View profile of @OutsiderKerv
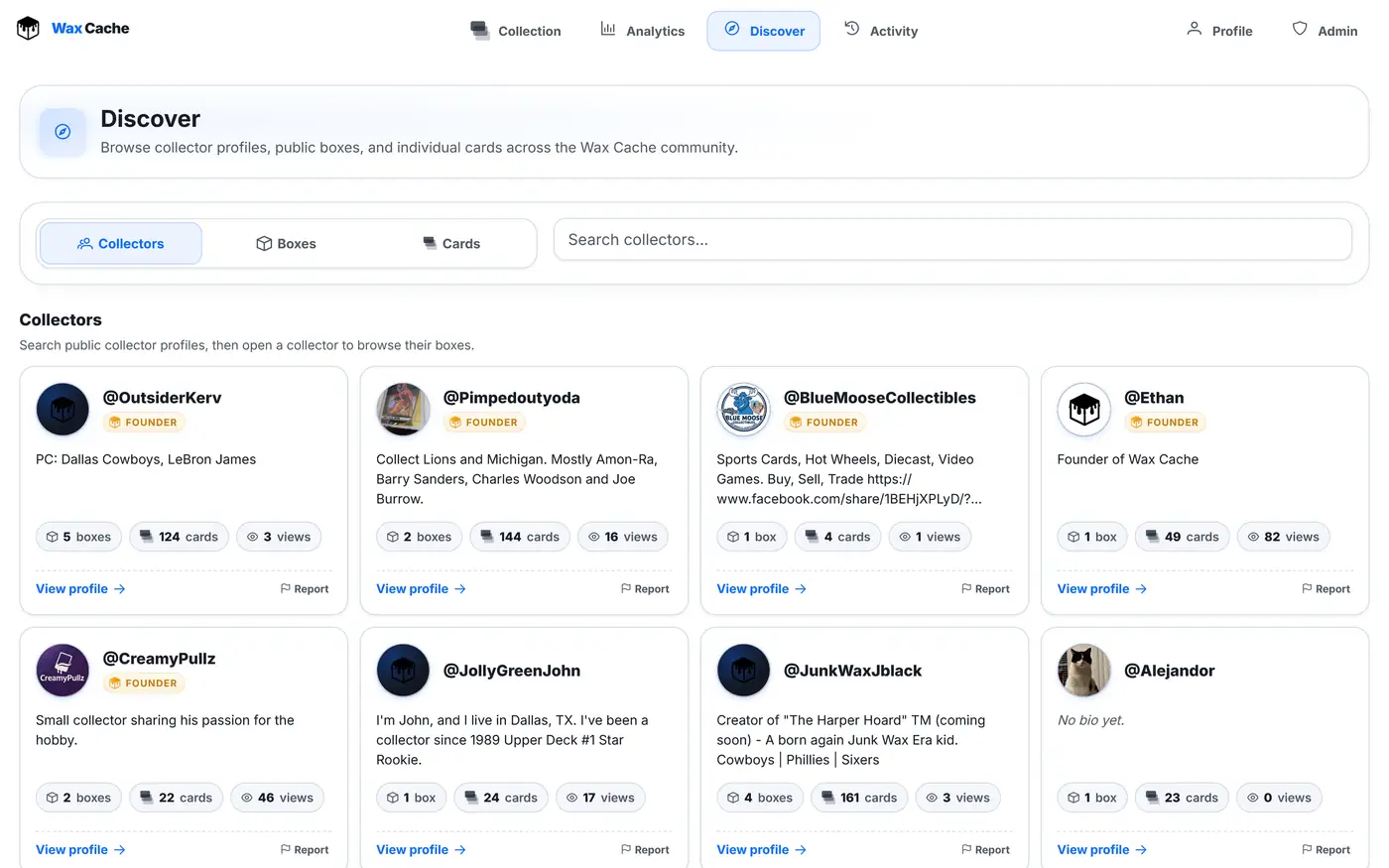 pyautogui.click(x=80, y=588)
